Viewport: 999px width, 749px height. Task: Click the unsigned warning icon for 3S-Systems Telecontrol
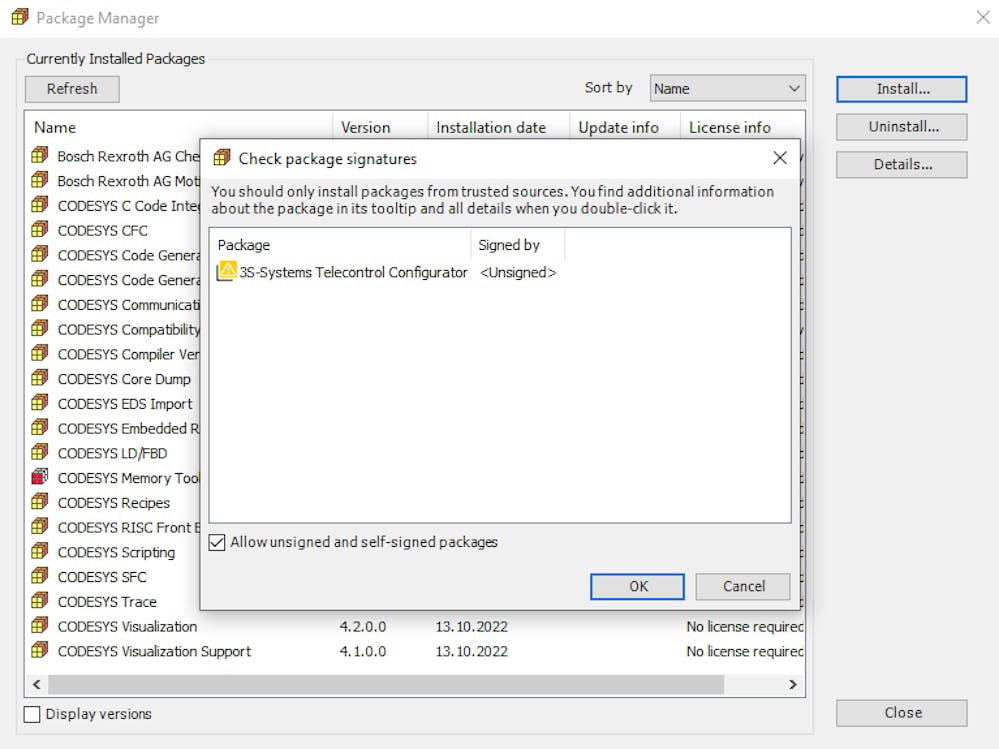click(x=227, y=271)
